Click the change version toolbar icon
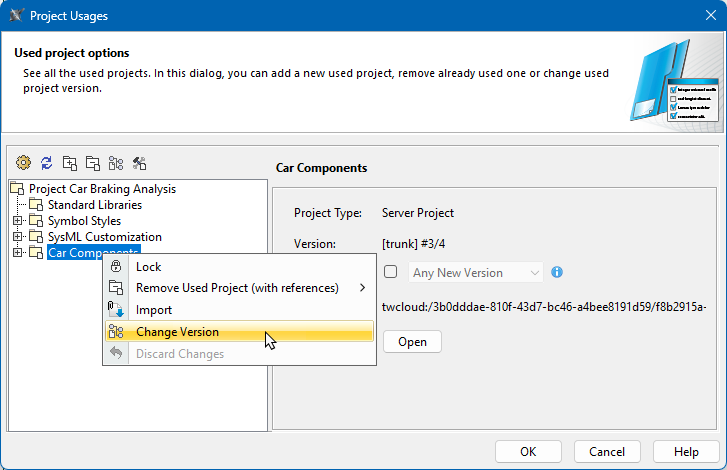This screenshot has height=470, width=727. (116, 162)
